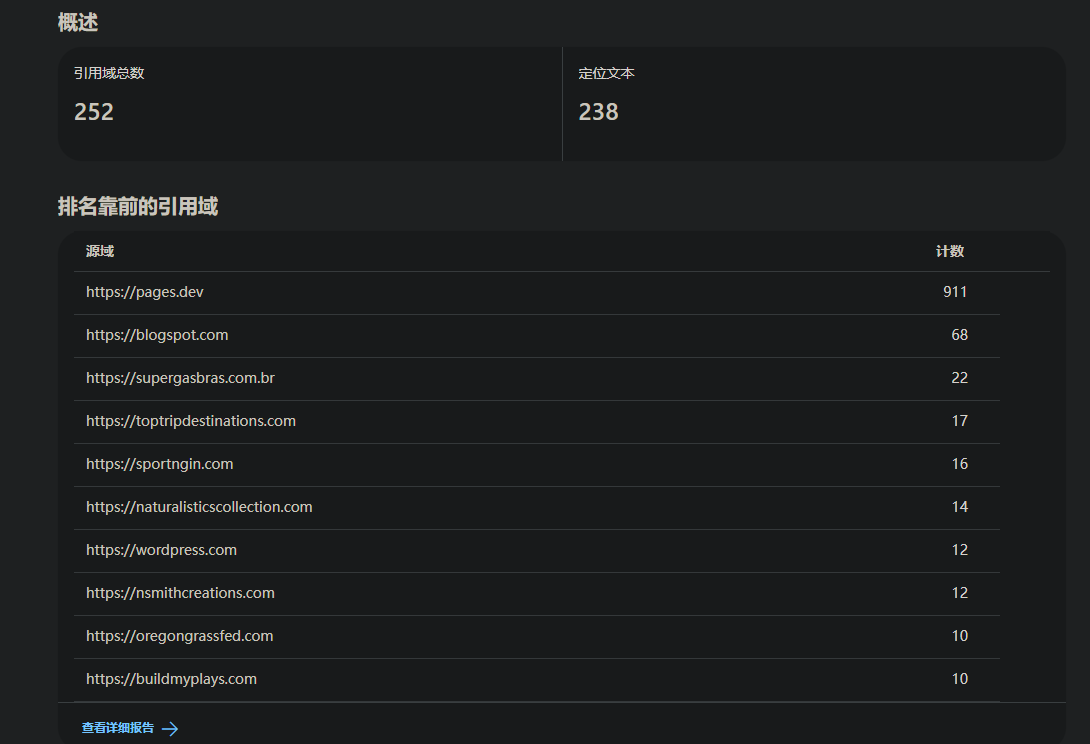This screenshot has height=744, width=1090.
Task: Select https://naturalisticscollection.com in the table
Action: tap(199, 507)
